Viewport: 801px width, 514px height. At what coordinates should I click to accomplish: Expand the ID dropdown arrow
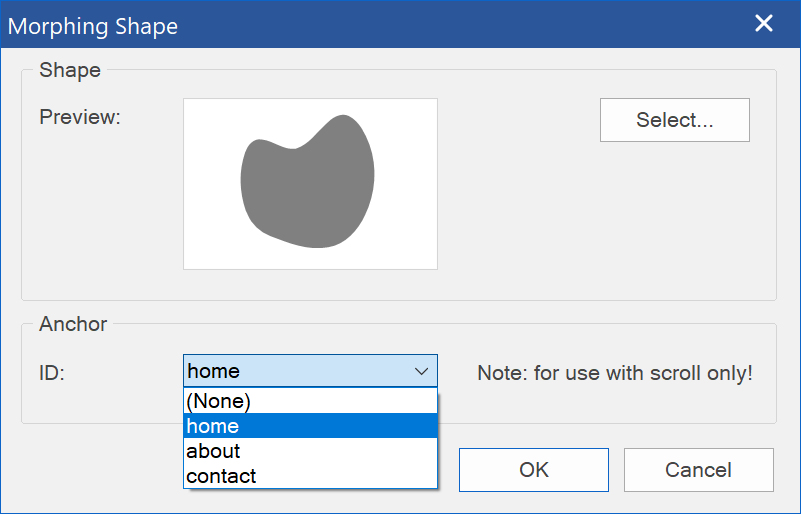[x=421, y=371]
